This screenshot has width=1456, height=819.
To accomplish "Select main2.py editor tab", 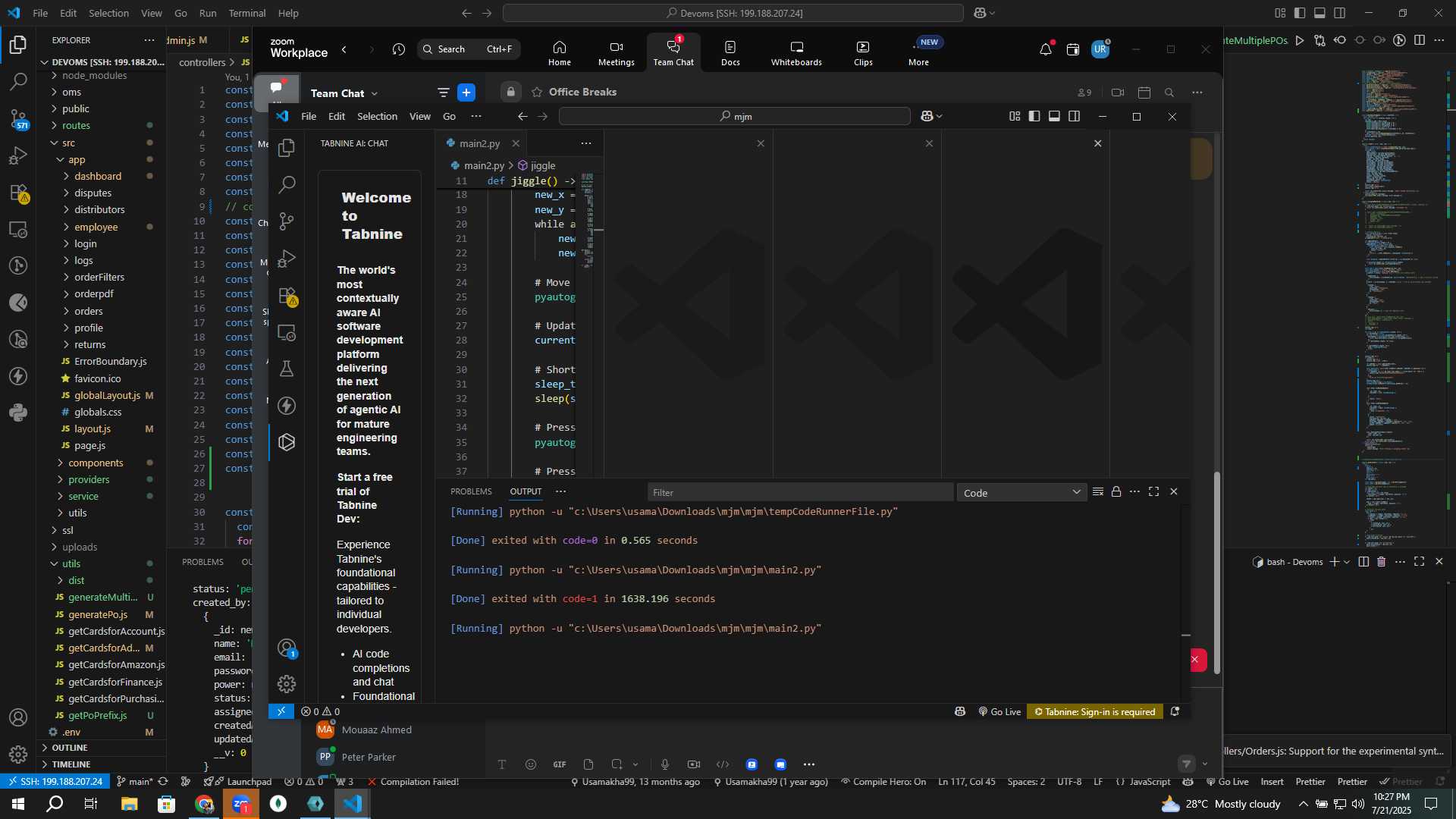I will (x=480, y=143).
